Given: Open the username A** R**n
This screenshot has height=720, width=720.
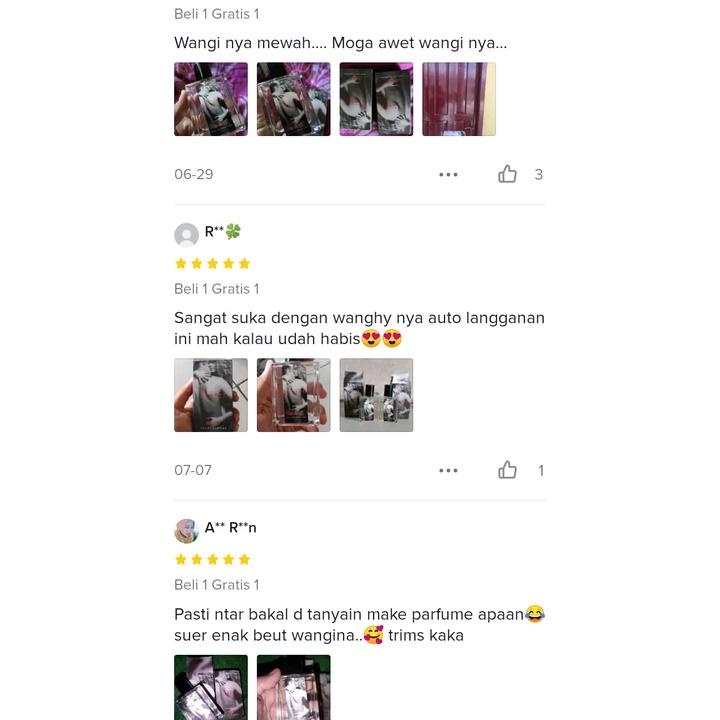Looking at the screenshot, I should 231,528.
